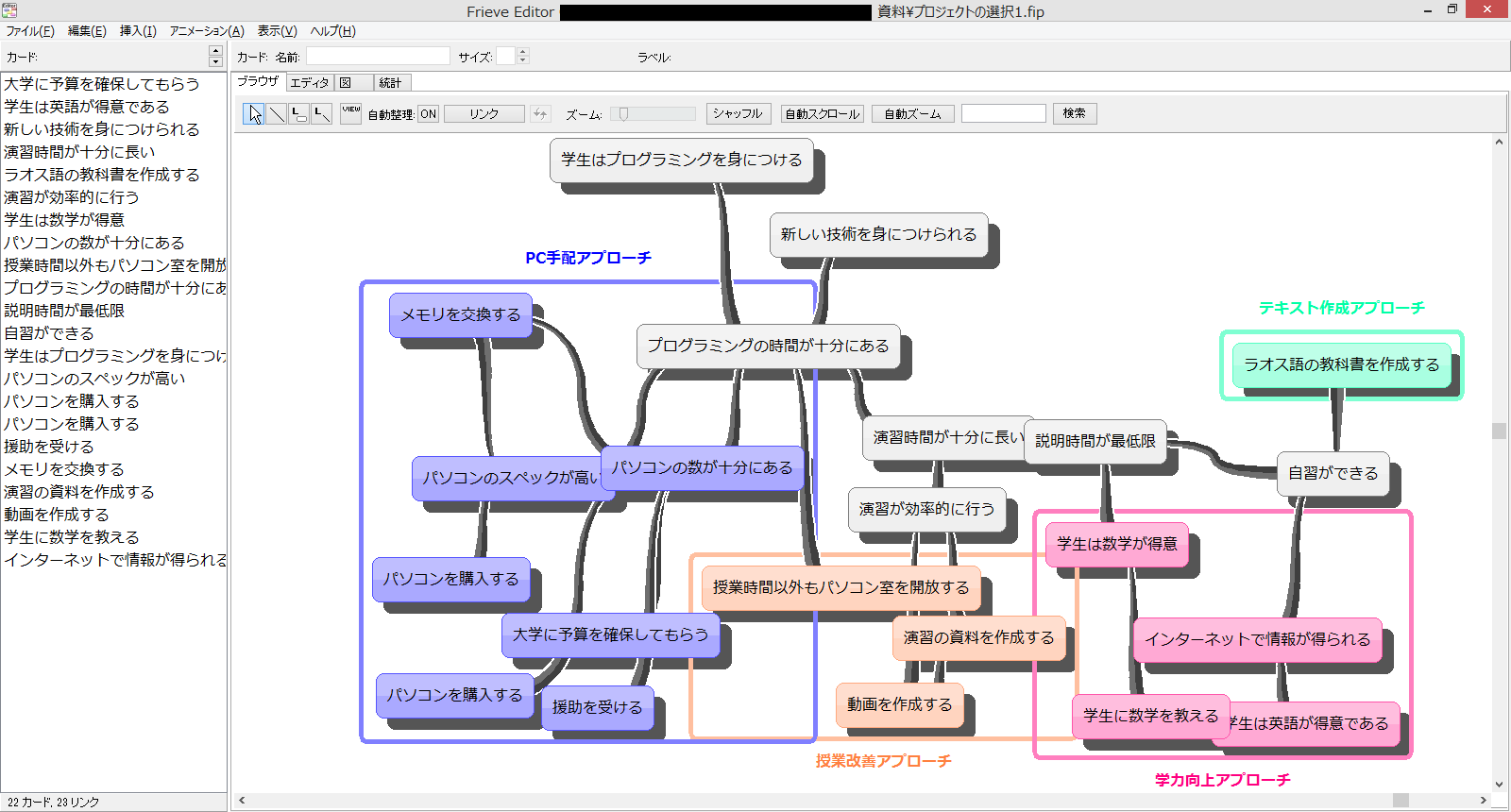Toggle the リンク arrange mode button
Viewport: 1511px width, 812px height.
(x=484, y=114)
